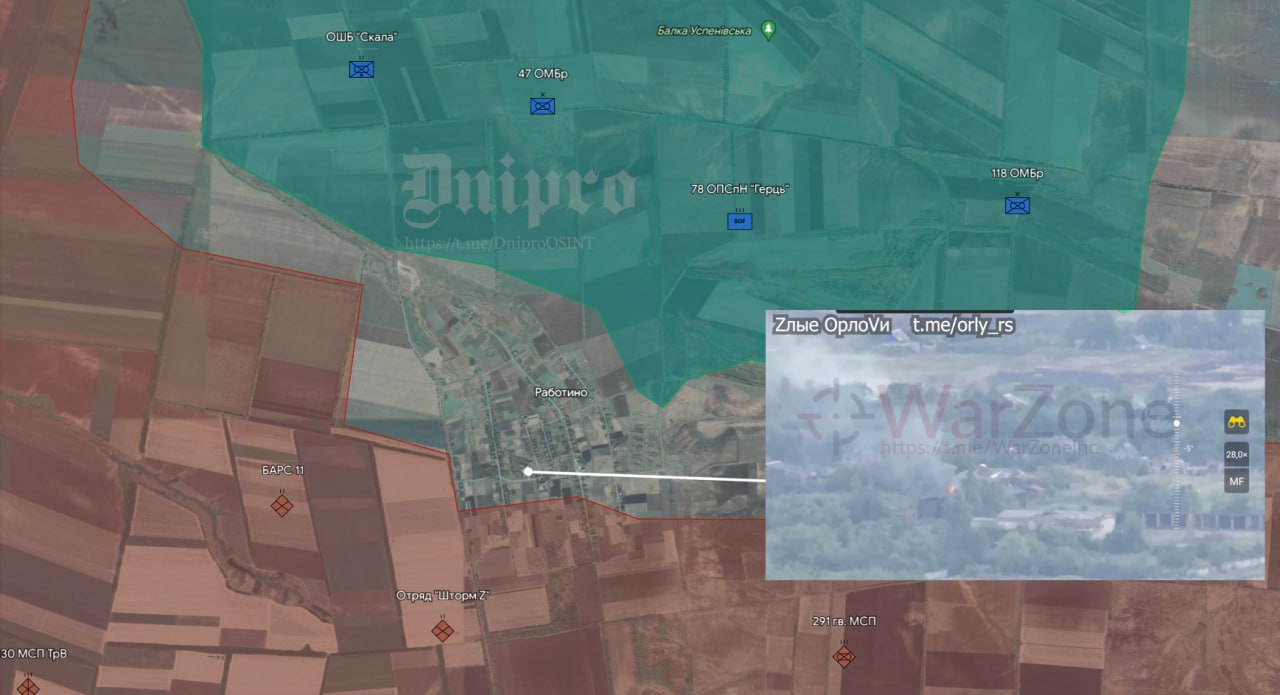
Task: Click the yellow binoculars icon
Action: [x=1237, y=422]
